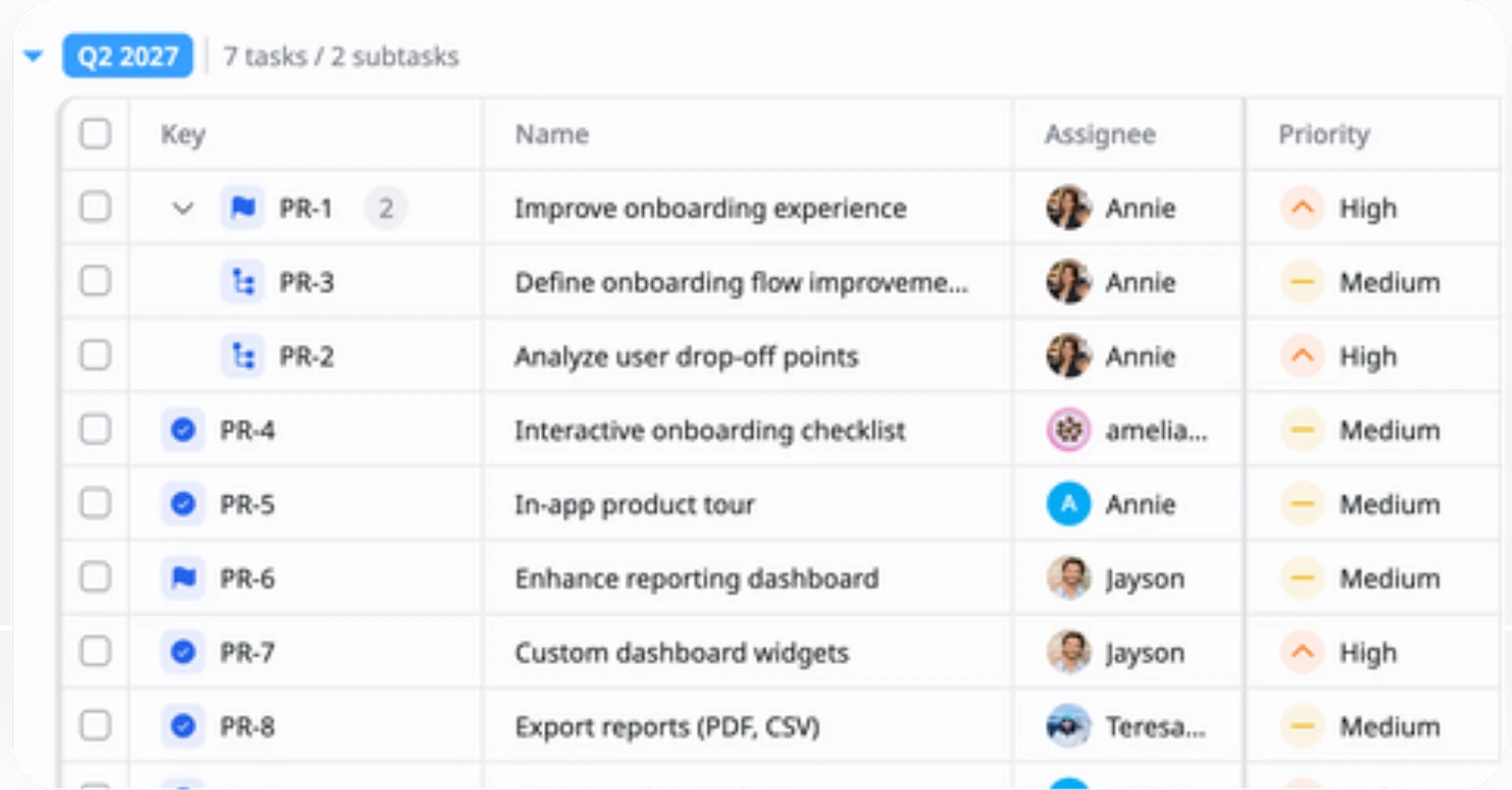Tick the checkbox for row PR-5
This screenshot has width=1512, height=790.
coord(95,503)
